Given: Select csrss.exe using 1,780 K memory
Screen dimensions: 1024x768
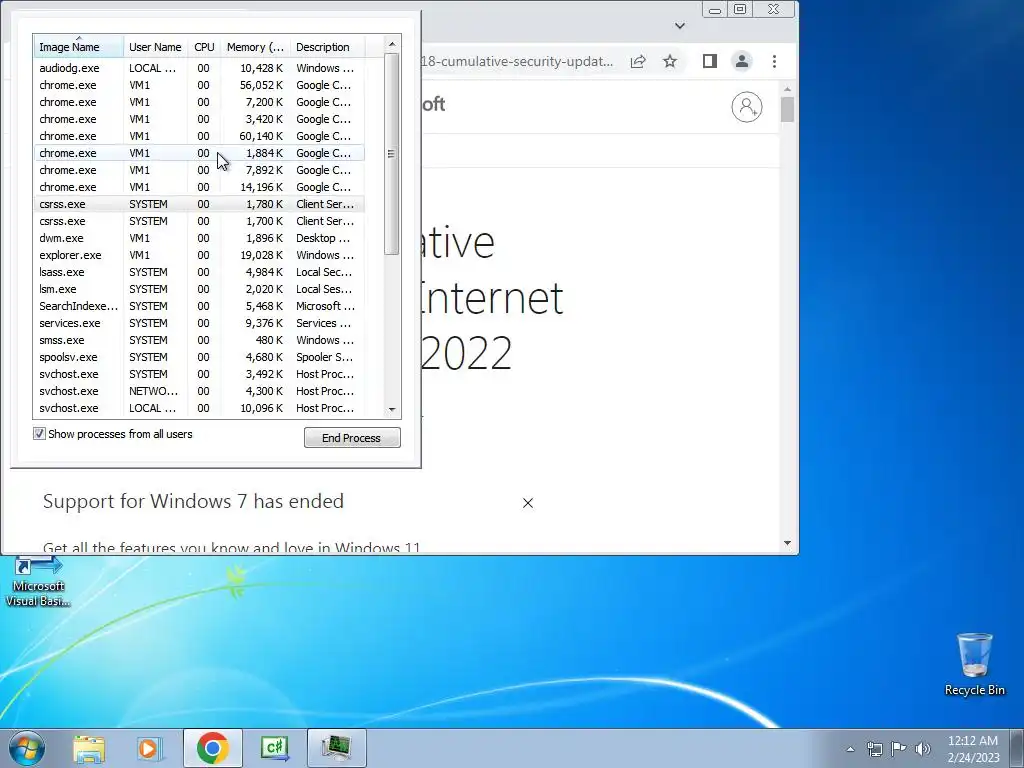Looking at the screenshot, I should [199, 204].
